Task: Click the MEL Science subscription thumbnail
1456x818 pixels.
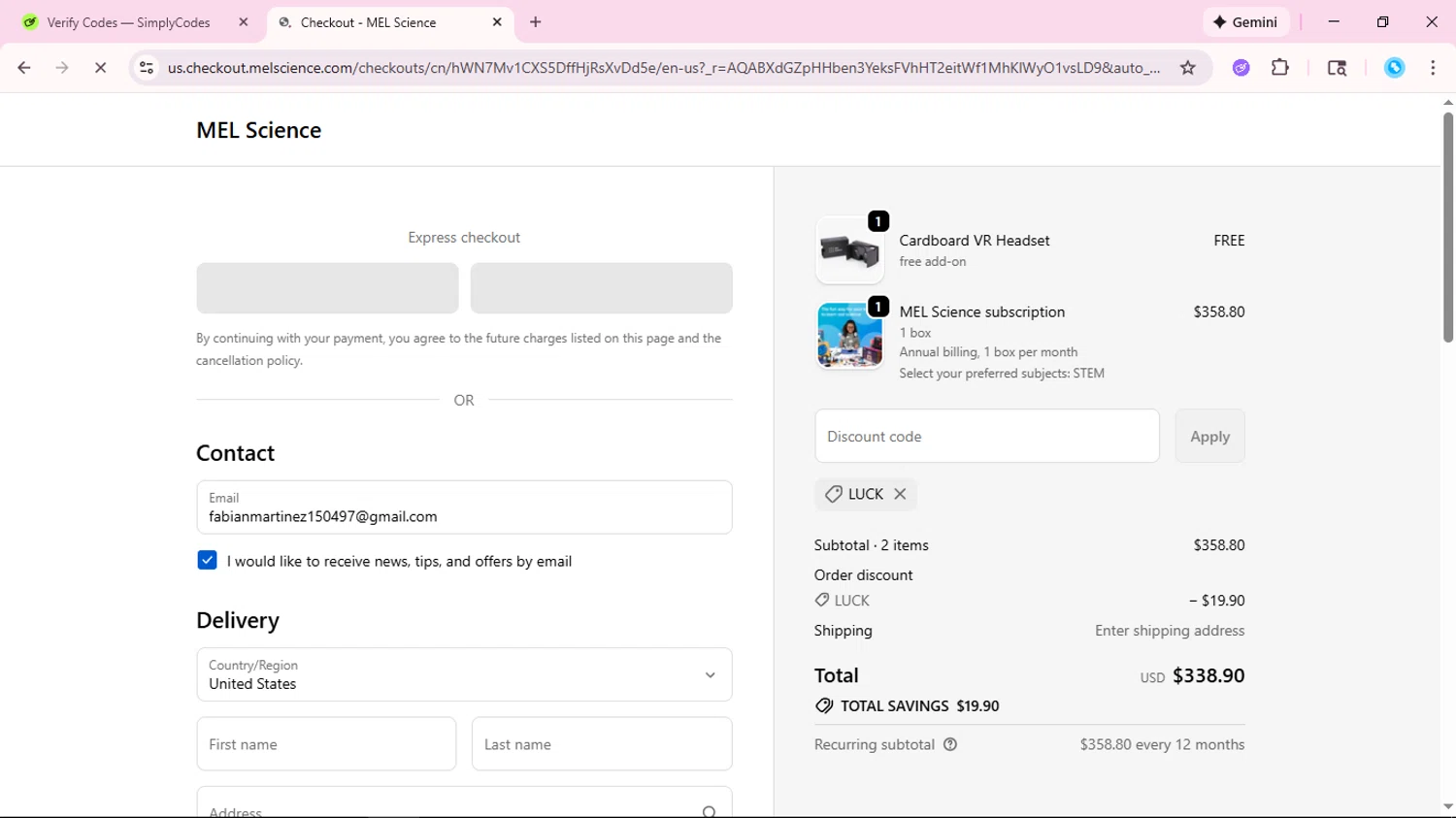Action: (849, 336)
